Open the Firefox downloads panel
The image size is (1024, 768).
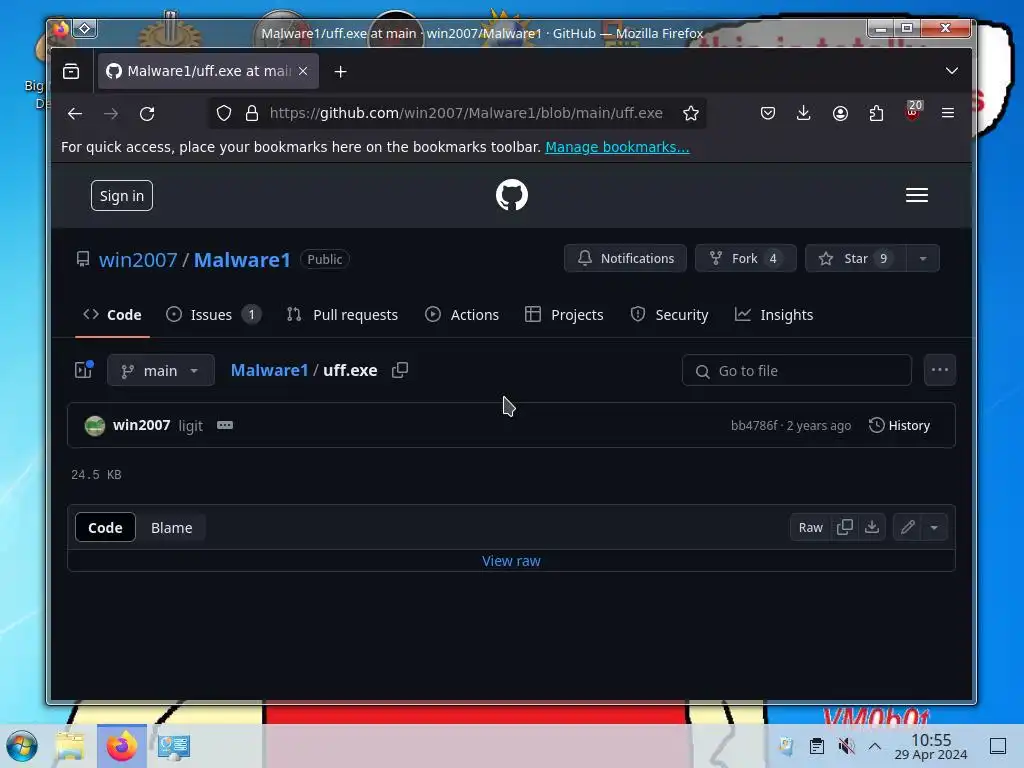[804, 113]
